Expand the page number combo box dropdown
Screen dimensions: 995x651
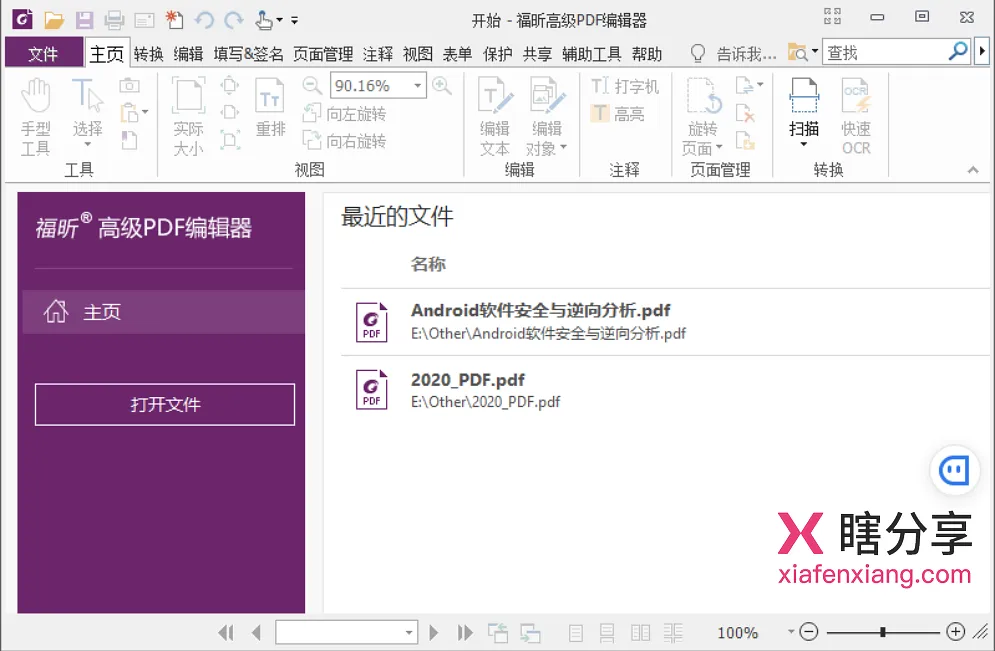pyautogui.click(x=409, y=632)
